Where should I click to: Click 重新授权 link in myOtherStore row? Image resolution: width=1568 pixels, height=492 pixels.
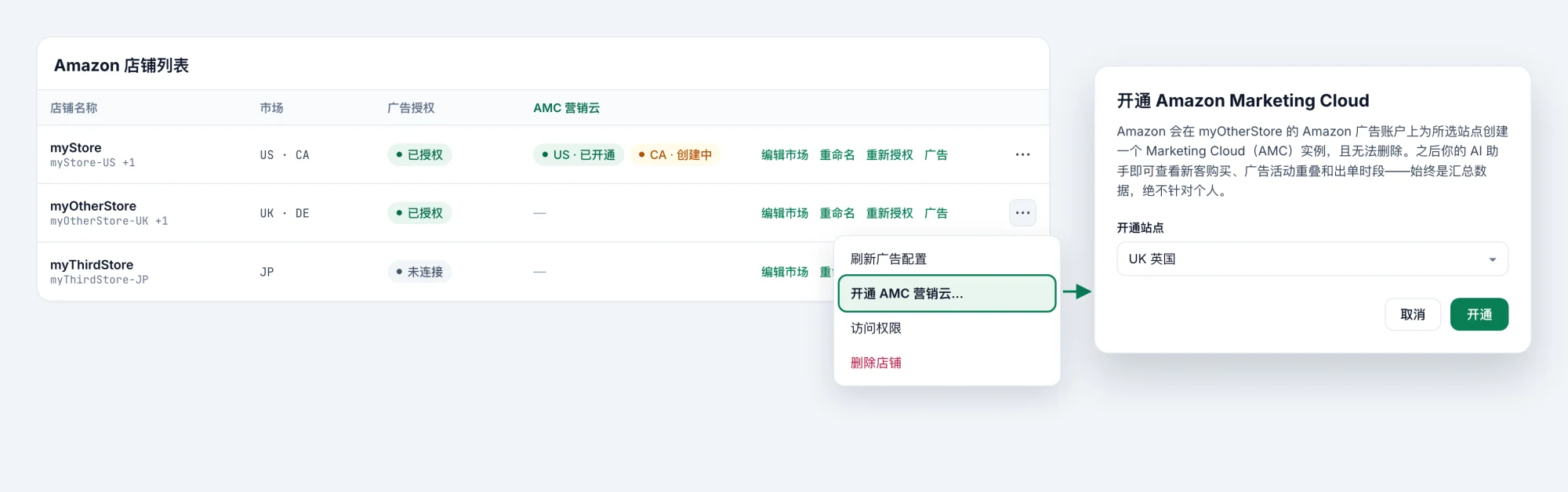click(890, 213)
